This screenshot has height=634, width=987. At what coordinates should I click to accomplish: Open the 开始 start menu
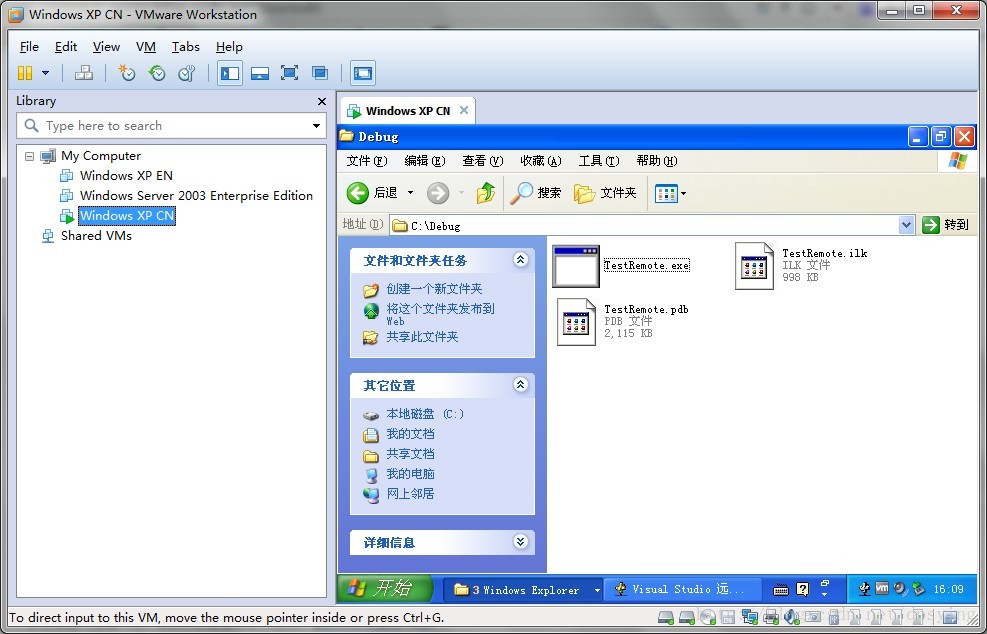[385, 589]
